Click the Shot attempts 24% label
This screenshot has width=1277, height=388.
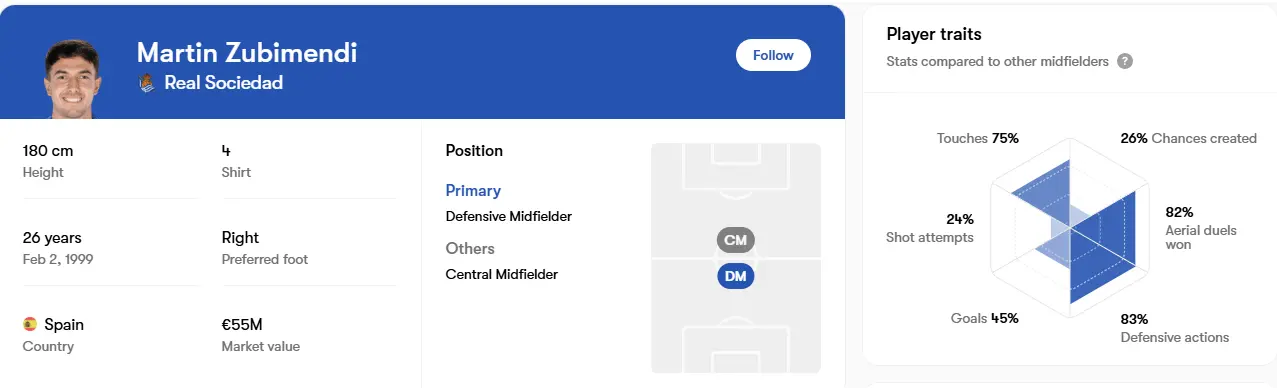pyautogui.click(x=929, y=228)
